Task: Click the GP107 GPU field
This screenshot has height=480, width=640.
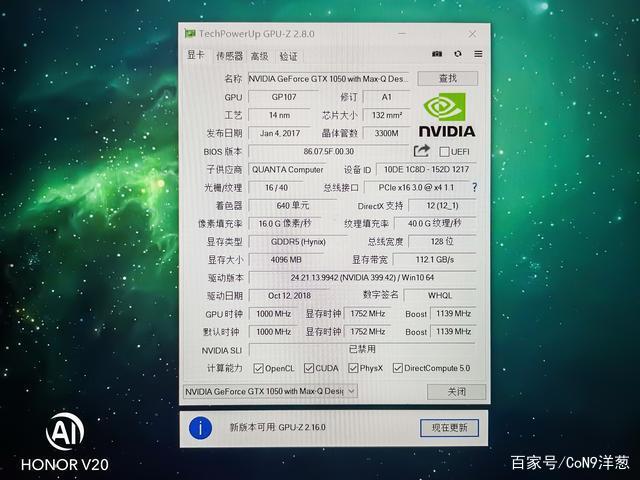Action: (x=284, y=97)
